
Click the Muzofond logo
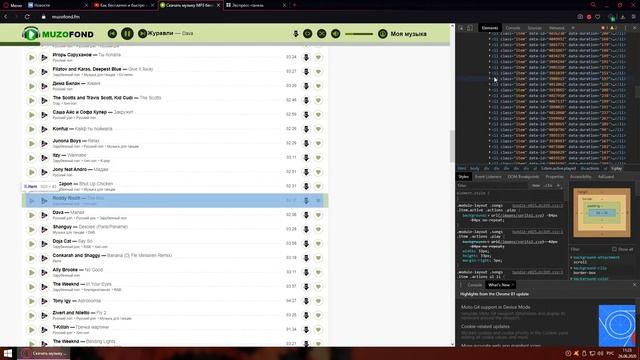(58, 34)
